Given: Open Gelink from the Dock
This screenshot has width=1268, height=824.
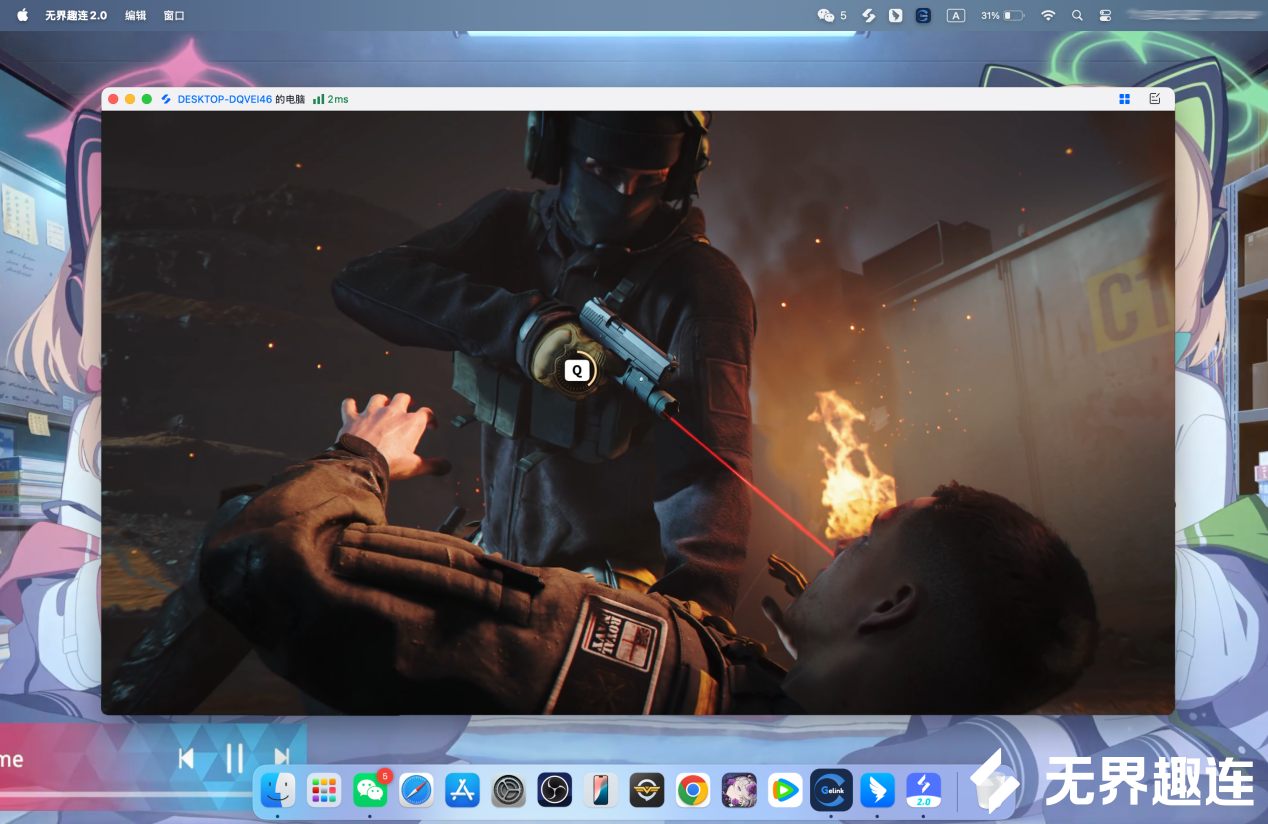Looking at the screenshot, I should coord(831,790).
